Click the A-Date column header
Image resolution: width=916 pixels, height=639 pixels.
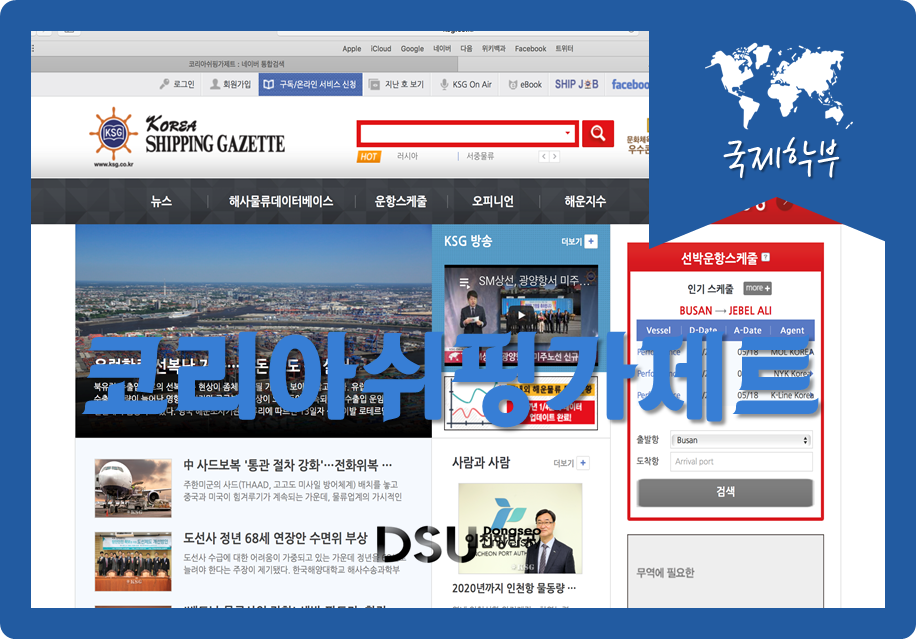point(748,331)
